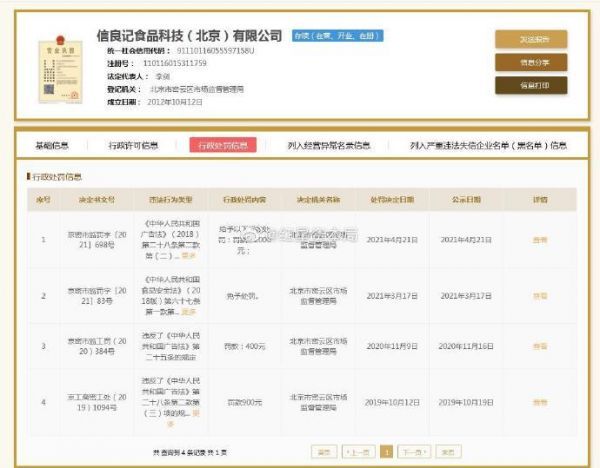Click penalty content 罚款900元 in row 4
The width and height of the screenshot is (600, 468).
(245, 402)
